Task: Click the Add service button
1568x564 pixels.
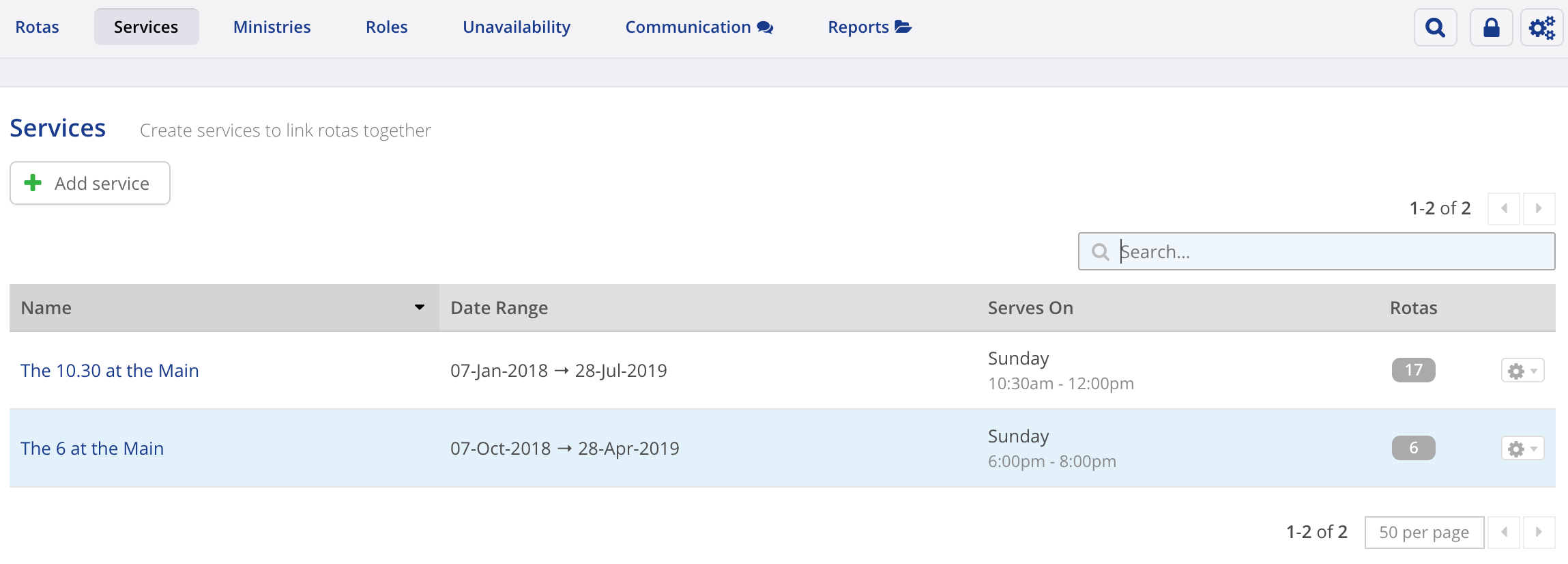Action: point(90,183)
